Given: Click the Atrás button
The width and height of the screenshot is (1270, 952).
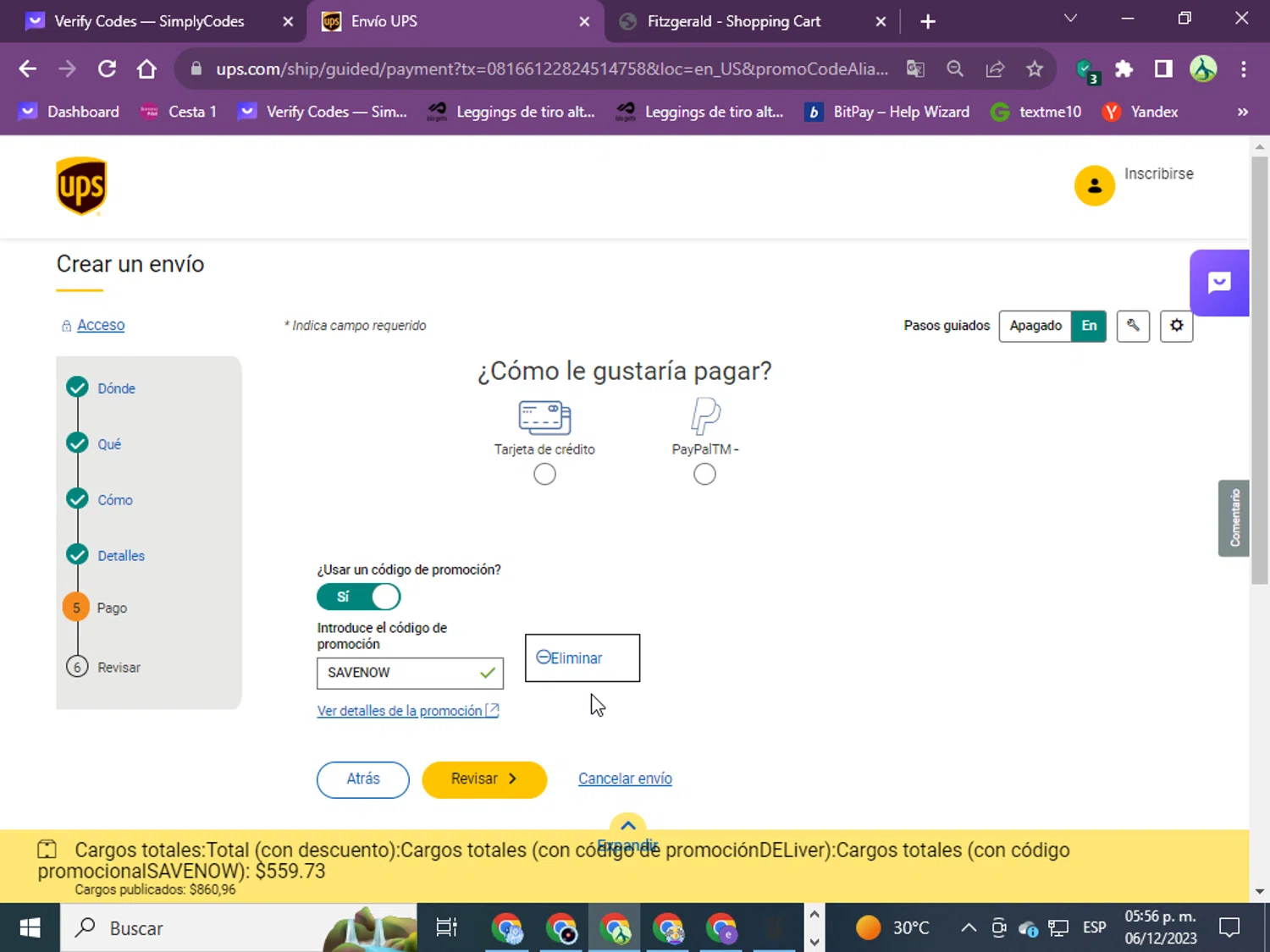Looking at the screenshot, I should [x=363, y=779].
